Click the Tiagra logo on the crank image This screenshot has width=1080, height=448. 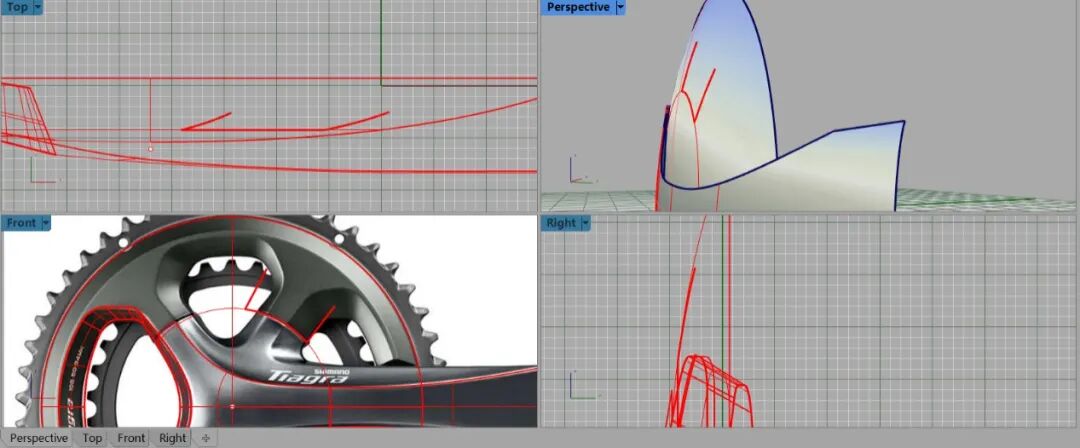tap(308, 377)
